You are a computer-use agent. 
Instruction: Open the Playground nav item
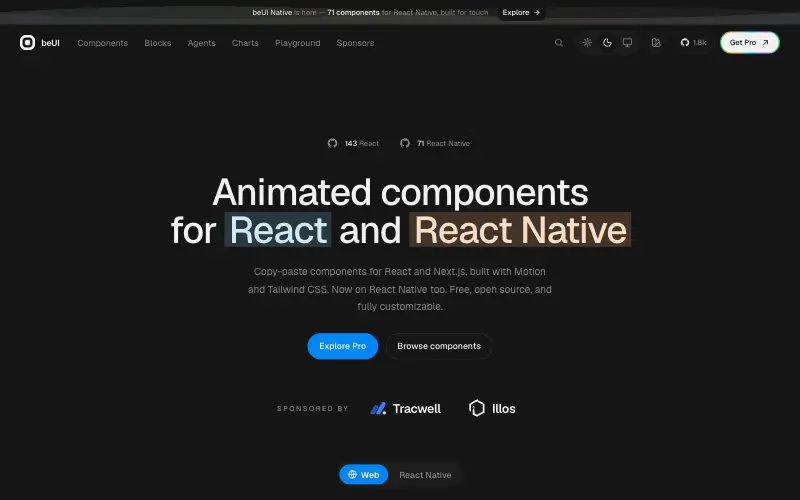pyautogui.click(x=297, y=43)
